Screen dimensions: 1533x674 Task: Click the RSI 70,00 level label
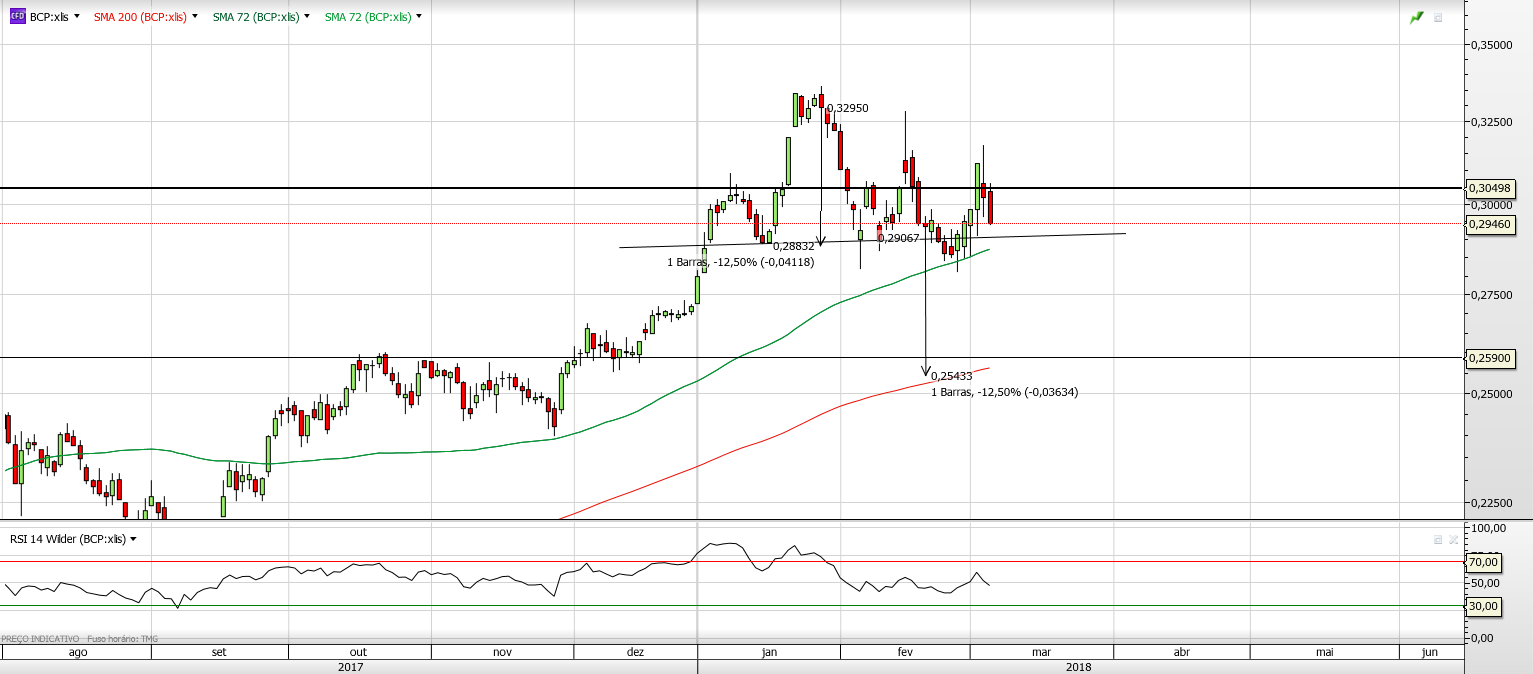tap(1483, 563)
